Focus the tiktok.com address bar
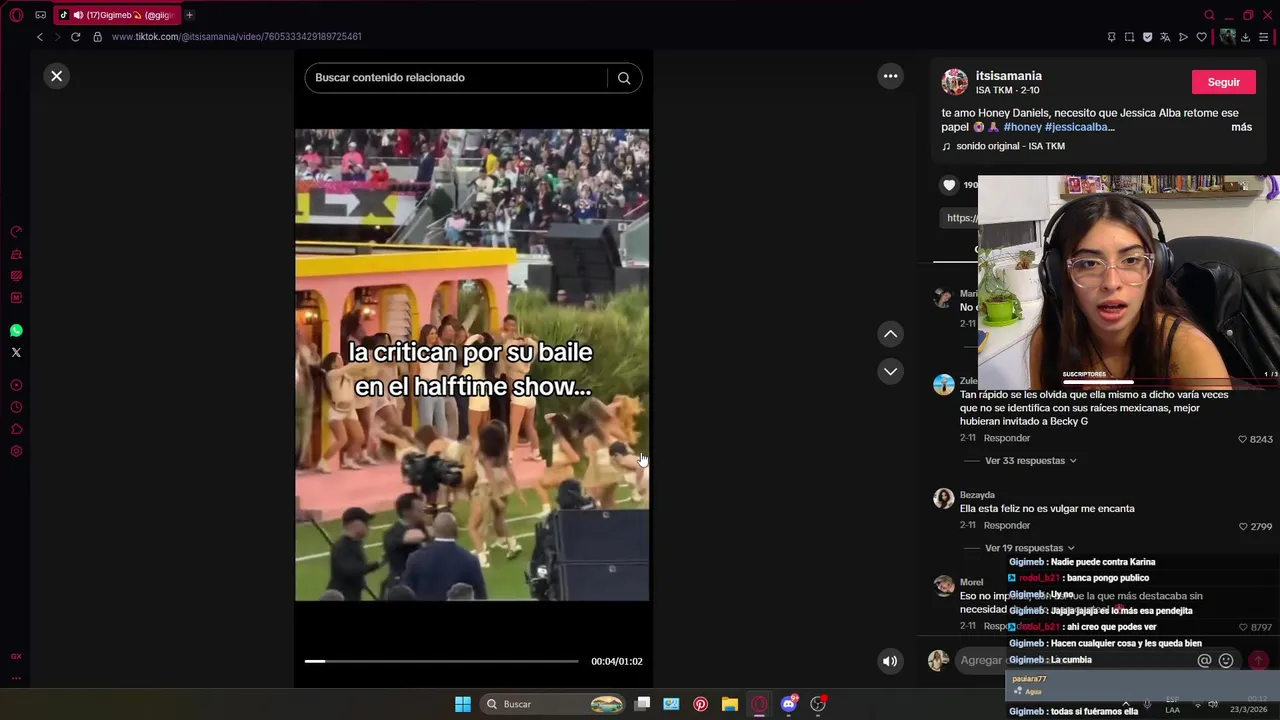 (237, 37)
